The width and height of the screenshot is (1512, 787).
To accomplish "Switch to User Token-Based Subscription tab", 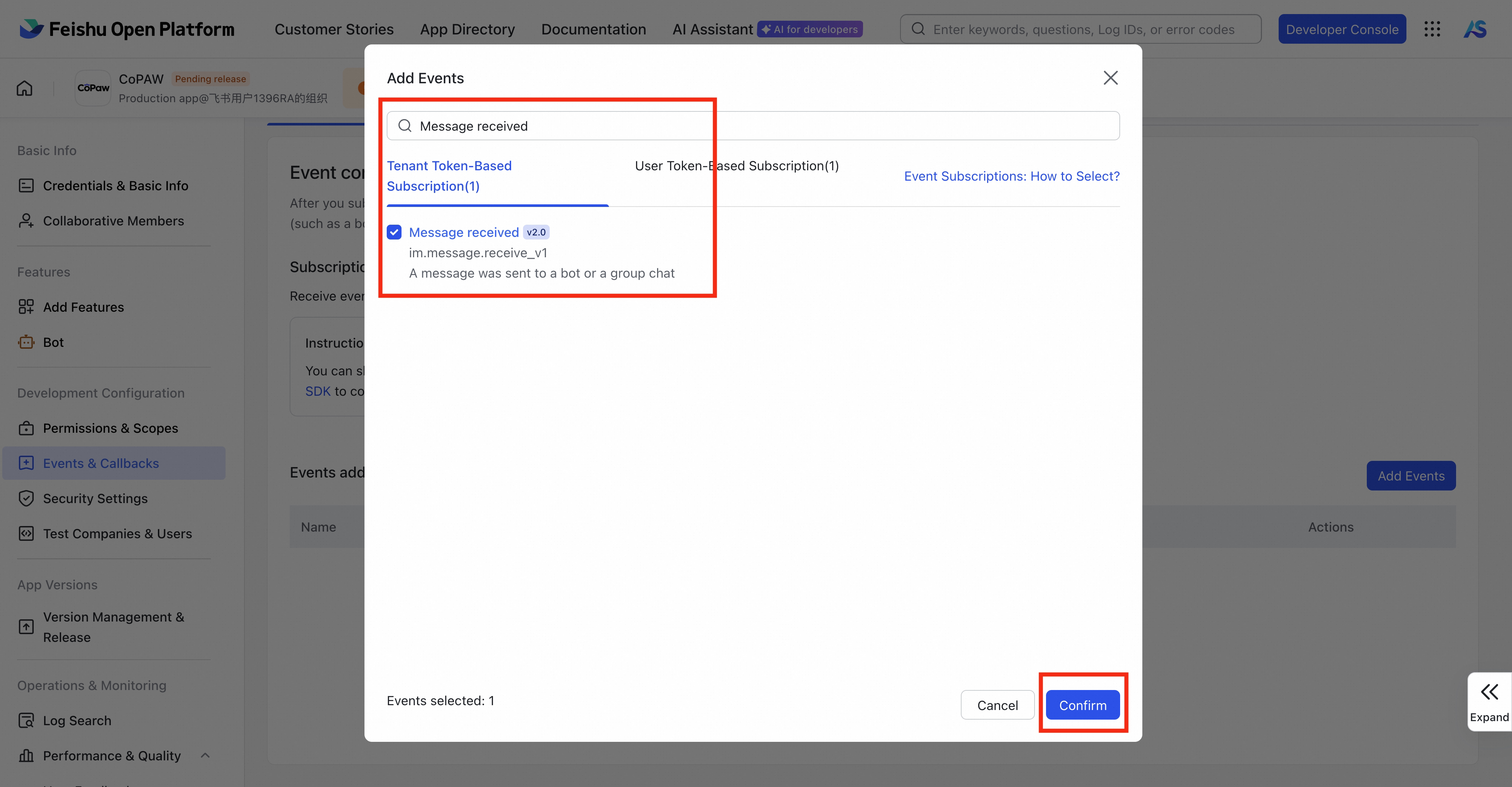I will (736, 166).
